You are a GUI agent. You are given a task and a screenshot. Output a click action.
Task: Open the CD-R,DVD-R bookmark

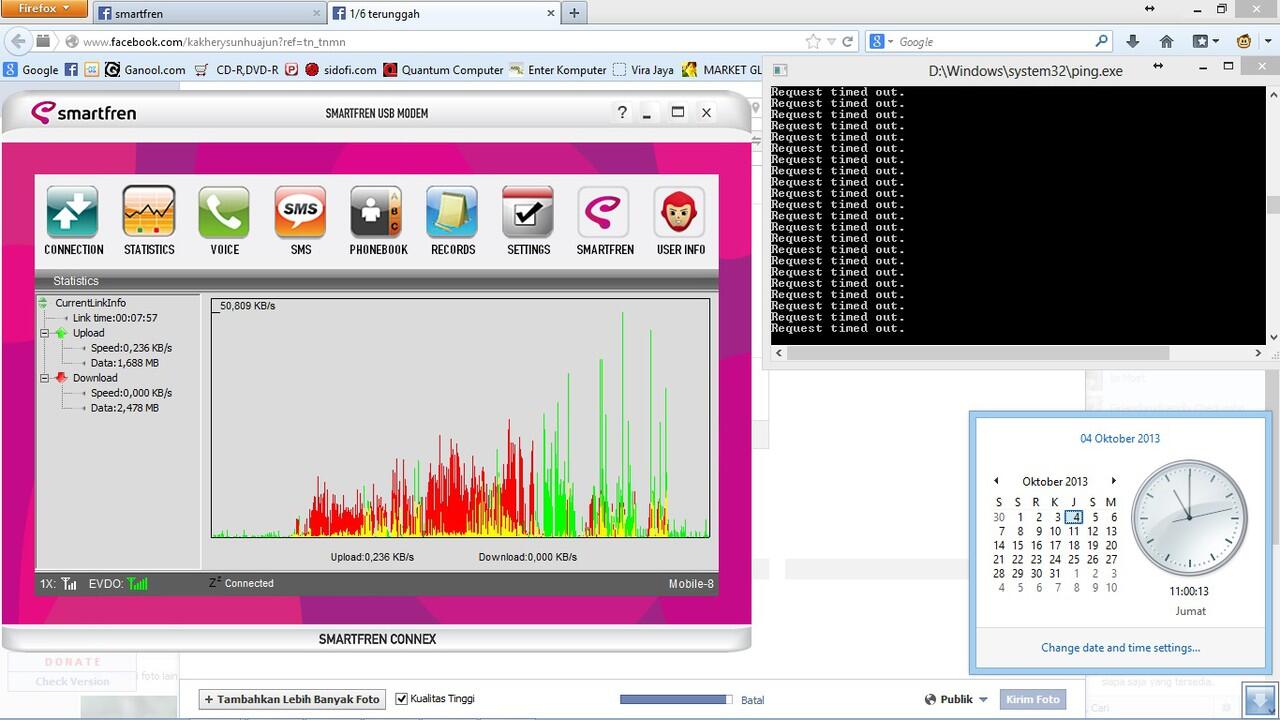point(237,70)
